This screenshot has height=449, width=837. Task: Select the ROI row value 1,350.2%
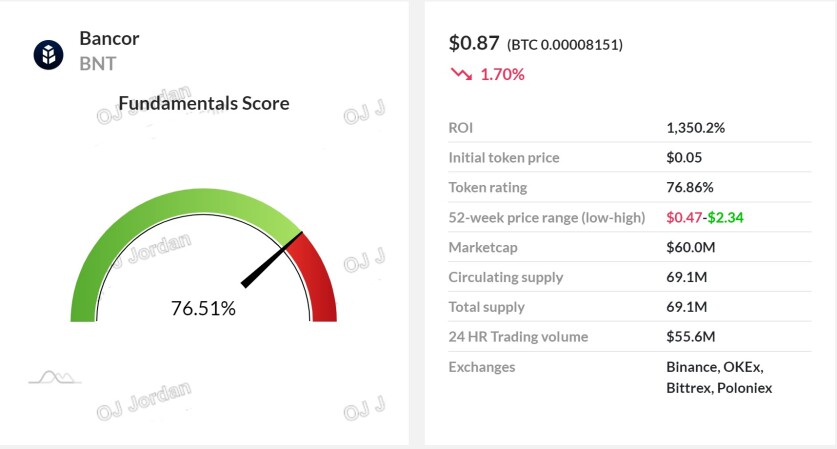(x=696, y=128)
